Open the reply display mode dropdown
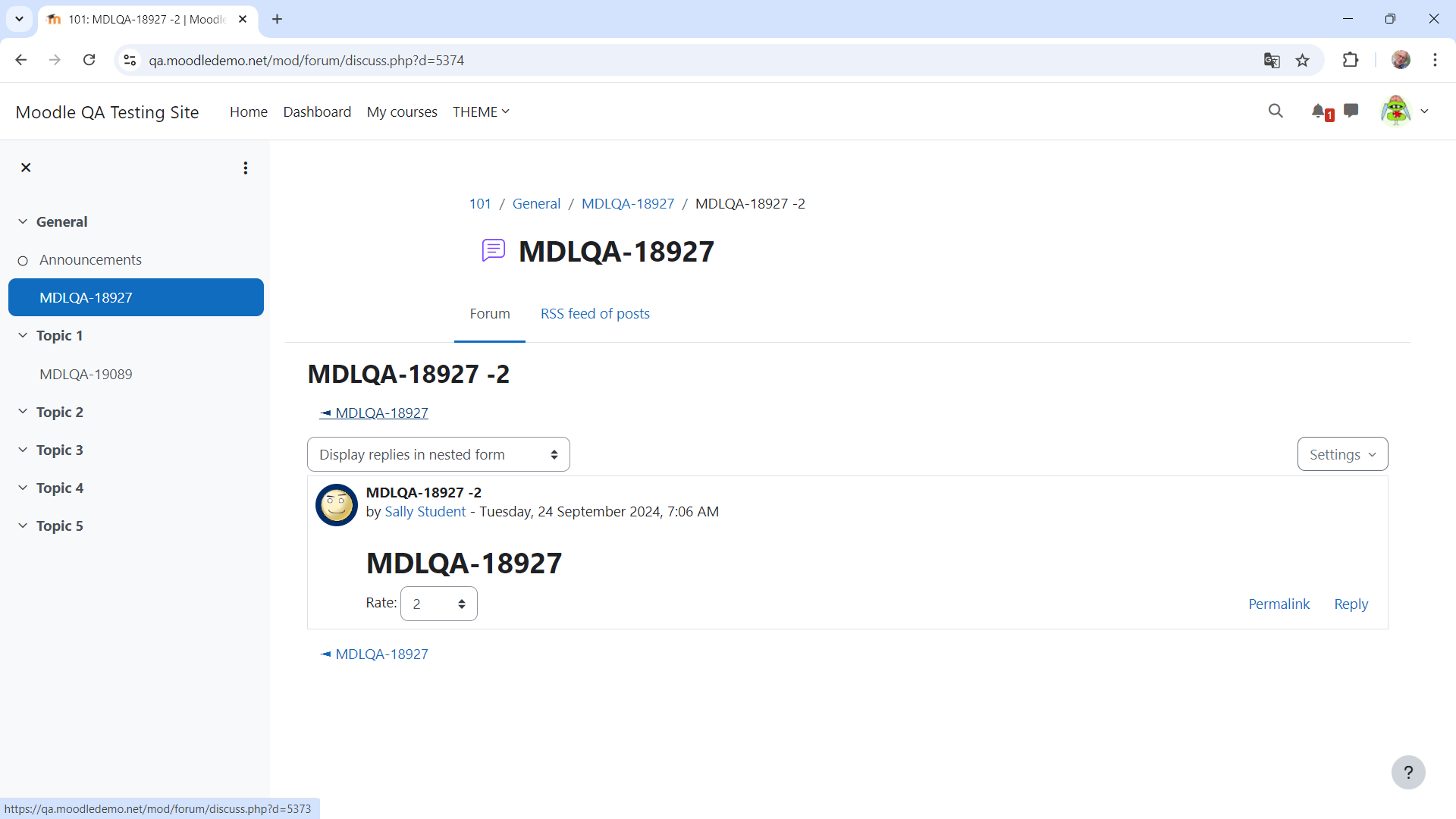 click(x=438, y=454)
